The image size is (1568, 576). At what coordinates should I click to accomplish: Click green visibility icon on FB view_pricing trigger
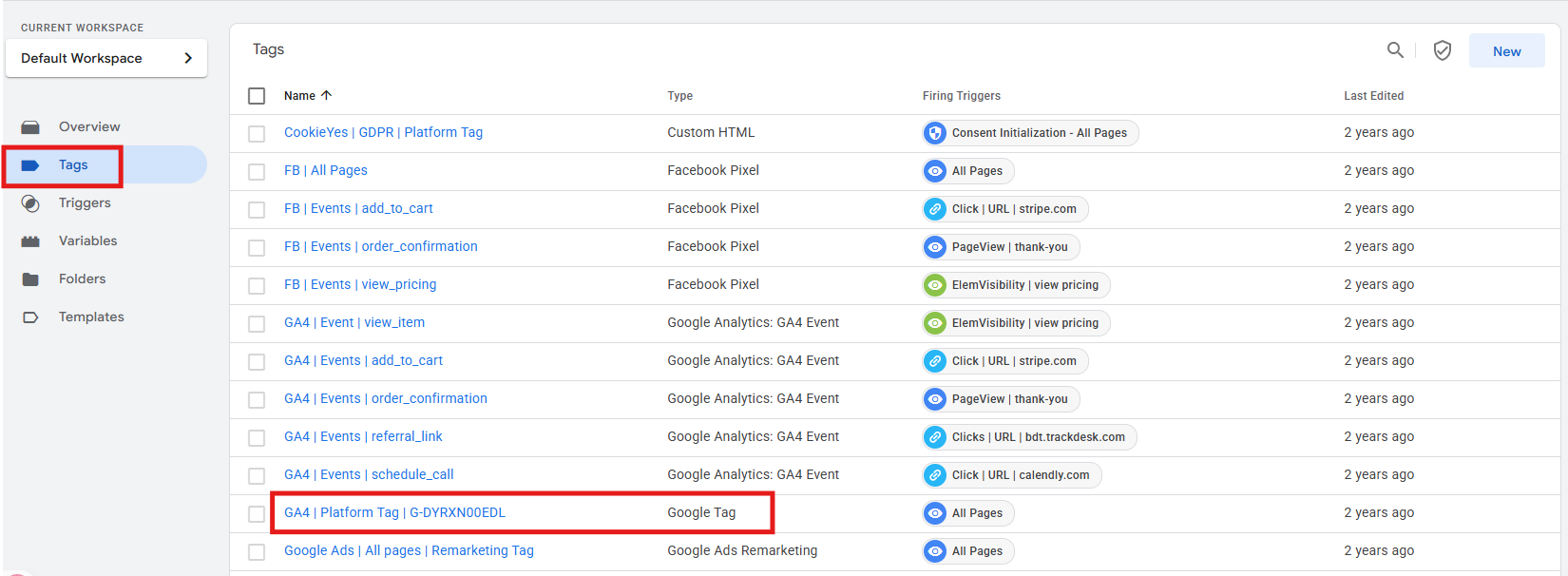(935, 285)
